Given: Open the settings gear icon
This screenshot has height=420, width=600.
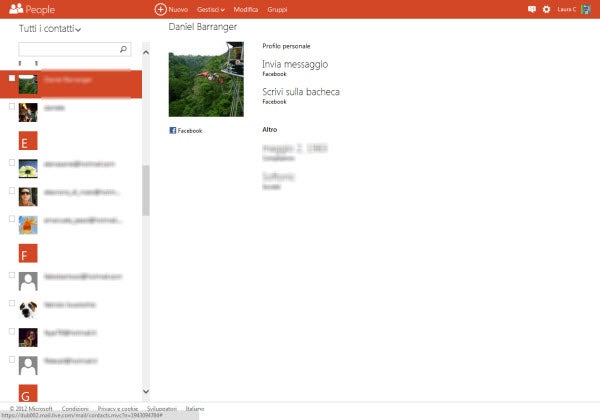Looking at the screenshot, I should pos(546,9).
